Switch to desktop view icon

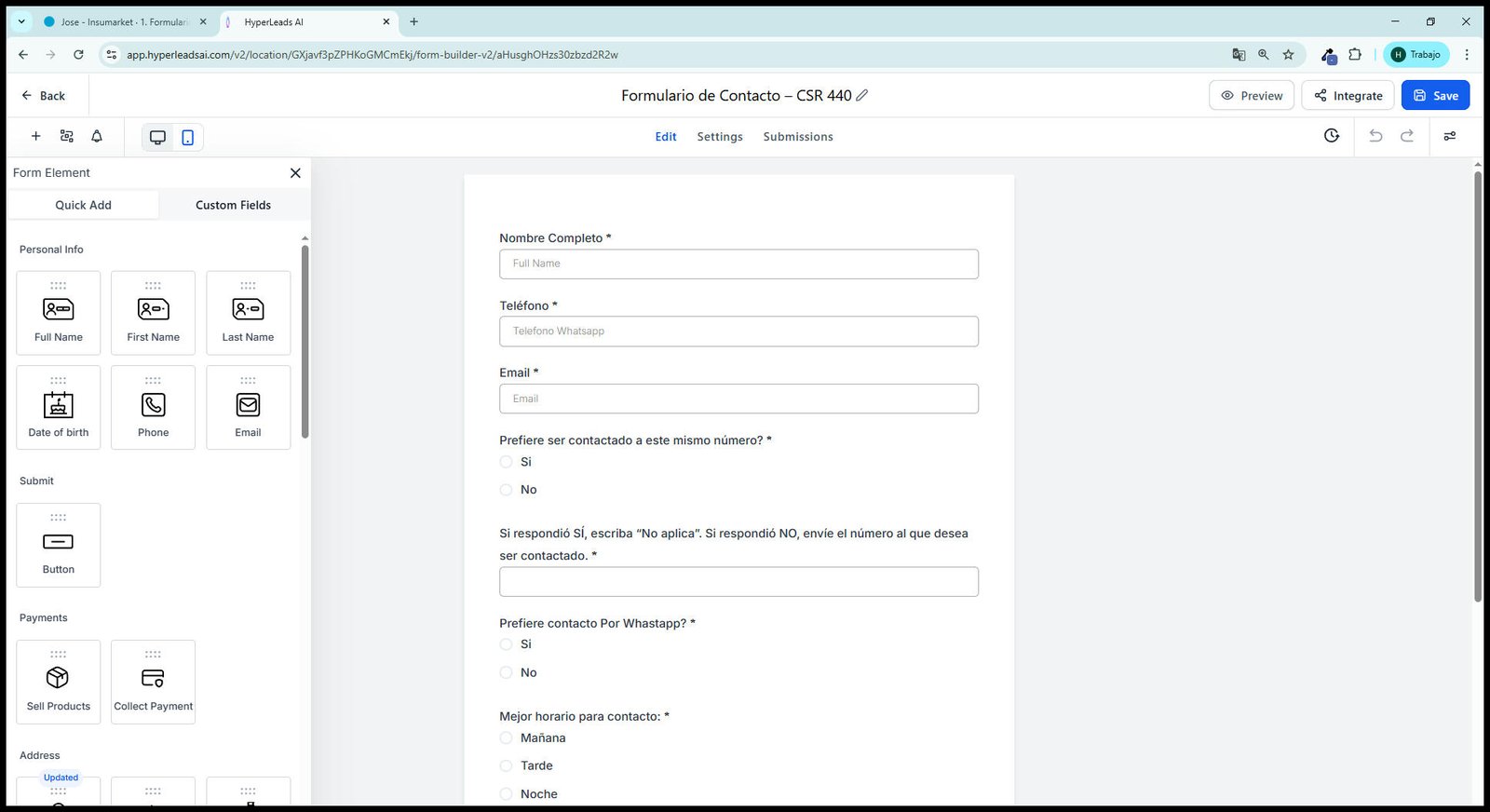point(157,137)
